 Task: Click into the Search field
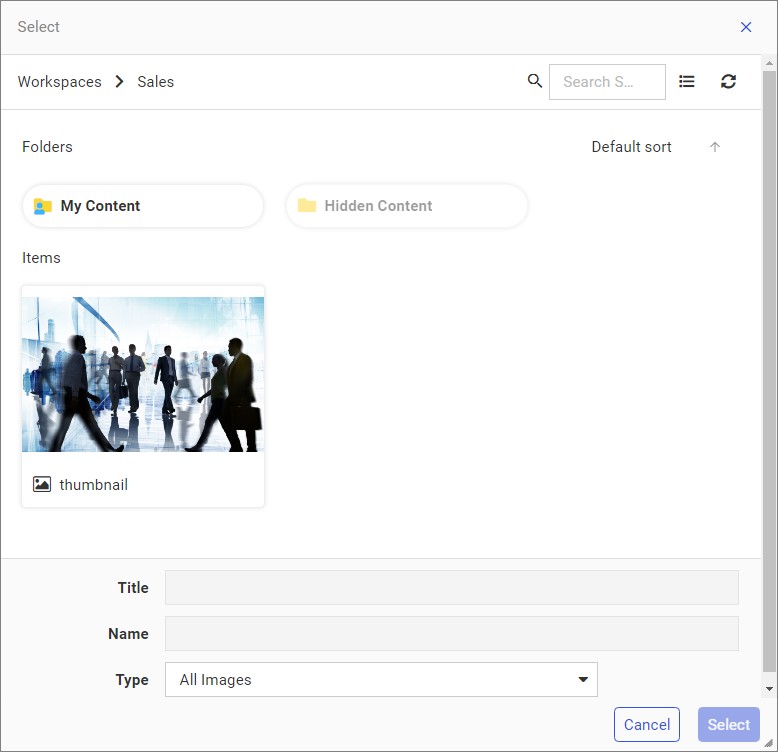[x=607, y=82]
